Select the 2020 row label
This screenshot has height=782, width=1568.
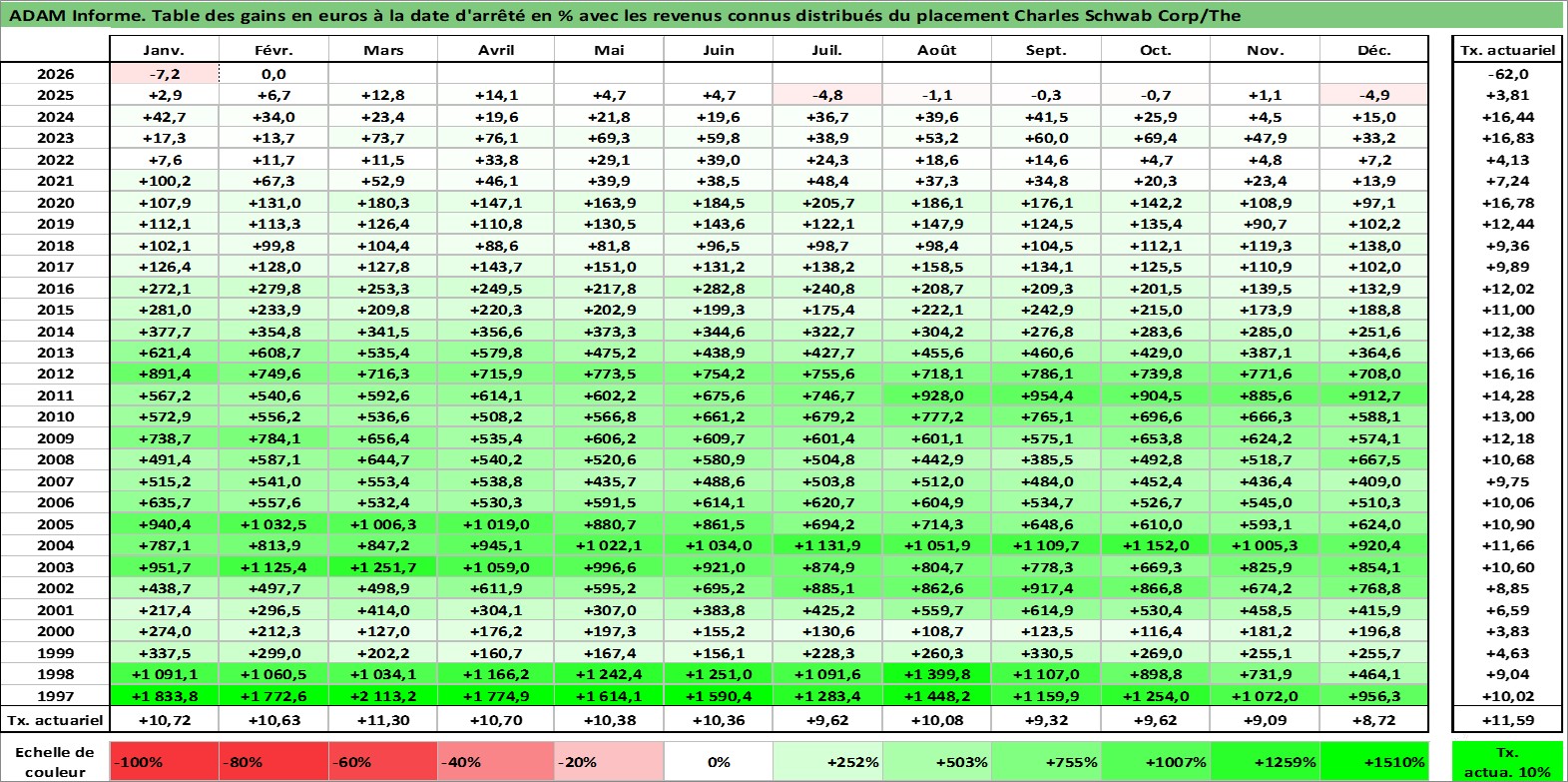tap(55, 203)
